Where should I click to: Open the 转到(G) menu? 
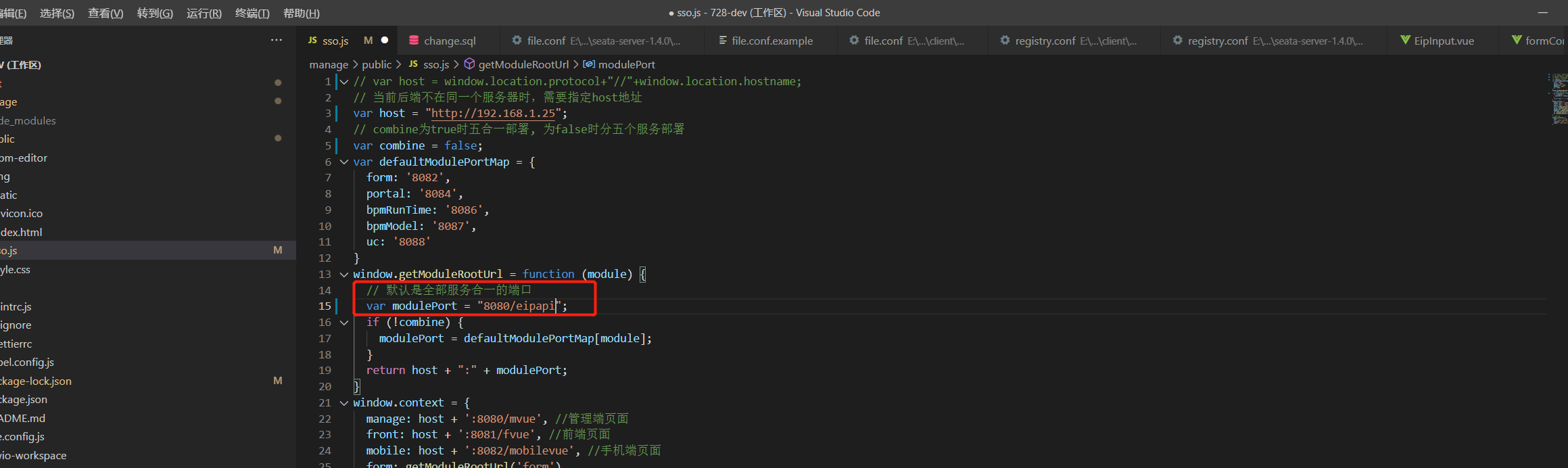[155, 13]
